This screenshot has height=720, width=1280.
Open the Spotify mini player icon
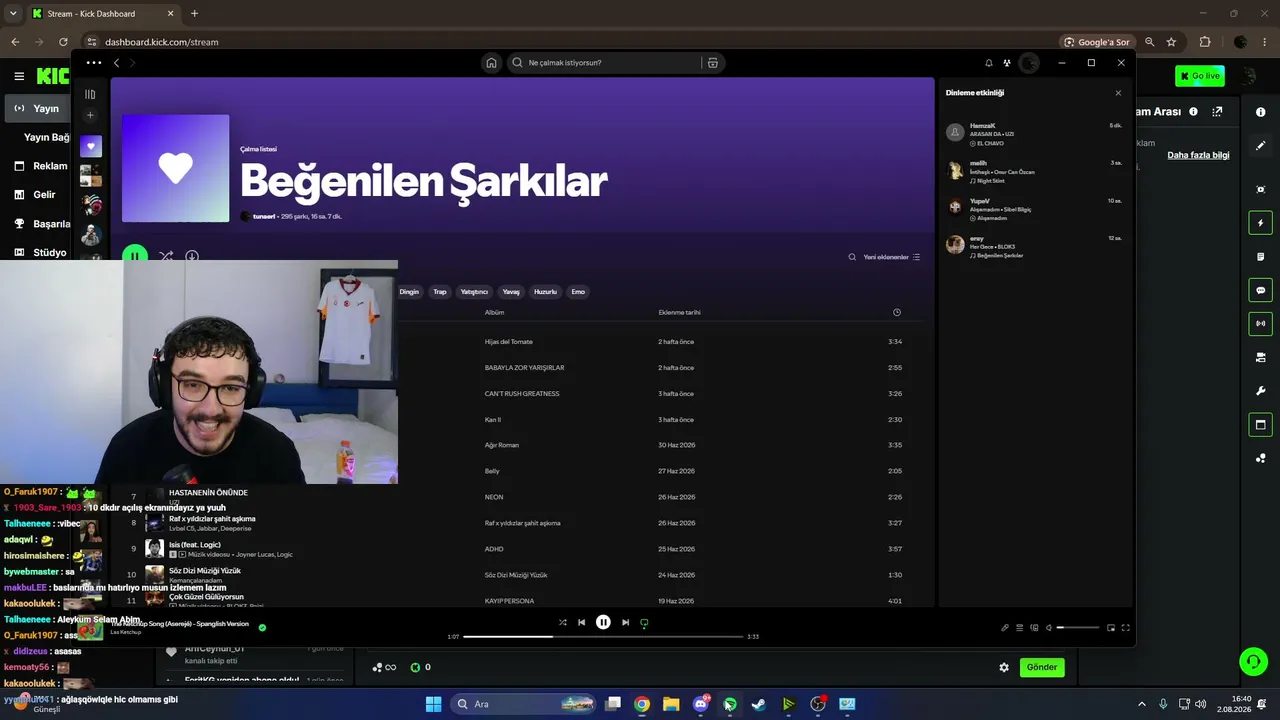[1110, 628]
